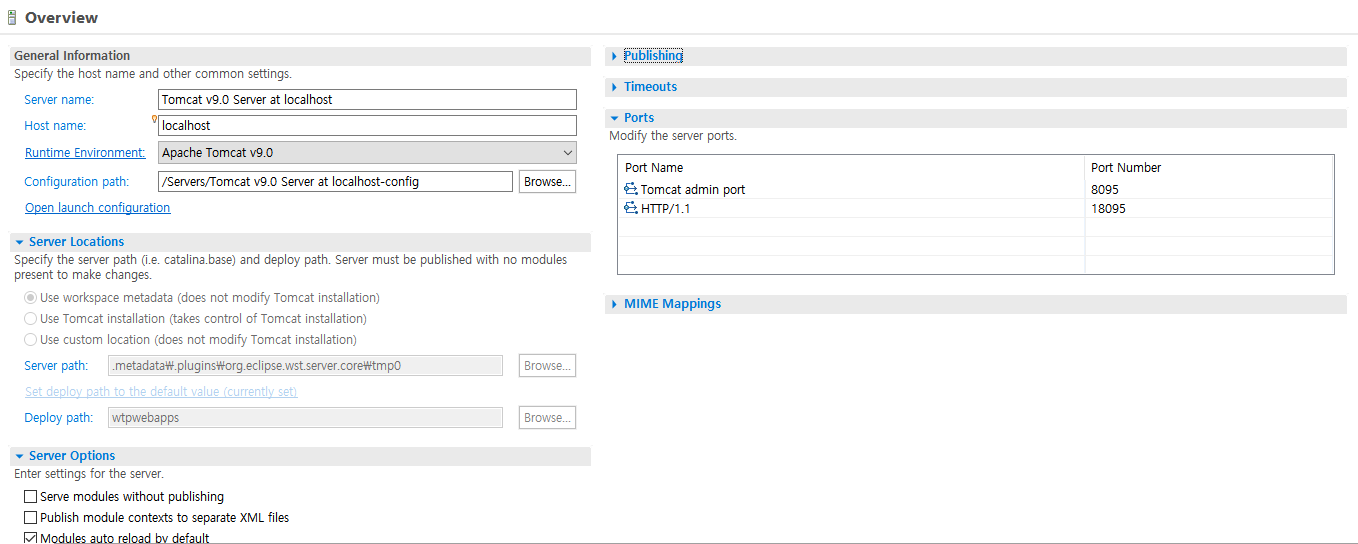1358x544 pixels.
Task: Click the Deploy path wtpwebapps field
Action: pyautogui.click(x=305, y=418)
